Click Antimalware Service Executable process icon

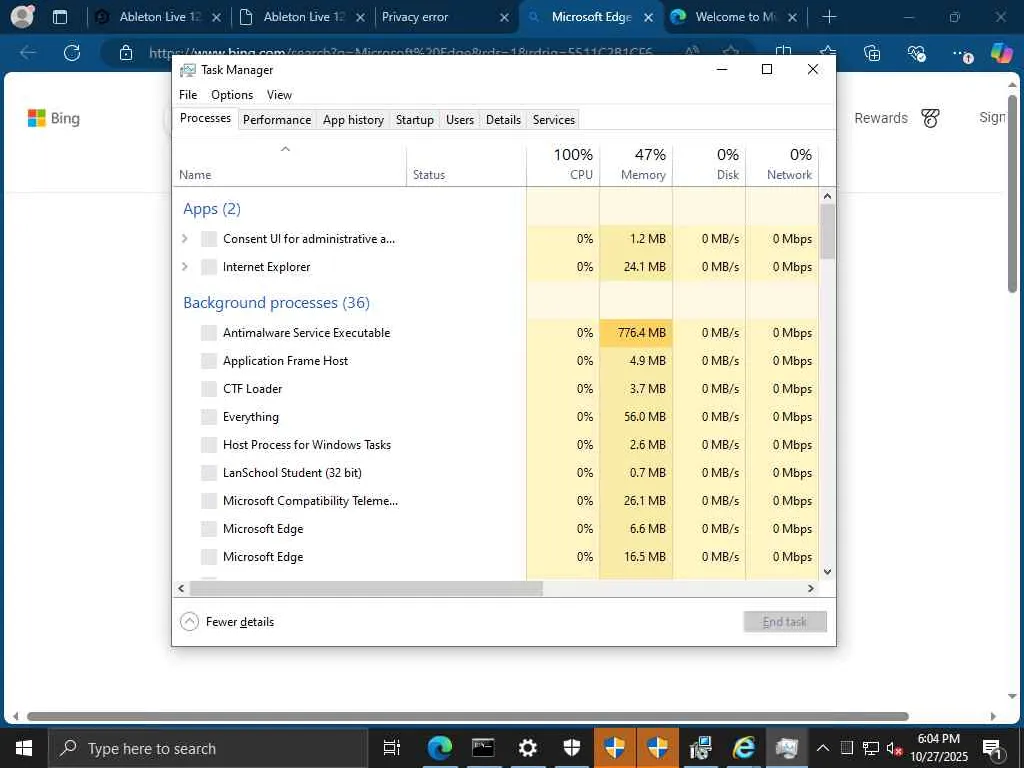click(209, 333)
